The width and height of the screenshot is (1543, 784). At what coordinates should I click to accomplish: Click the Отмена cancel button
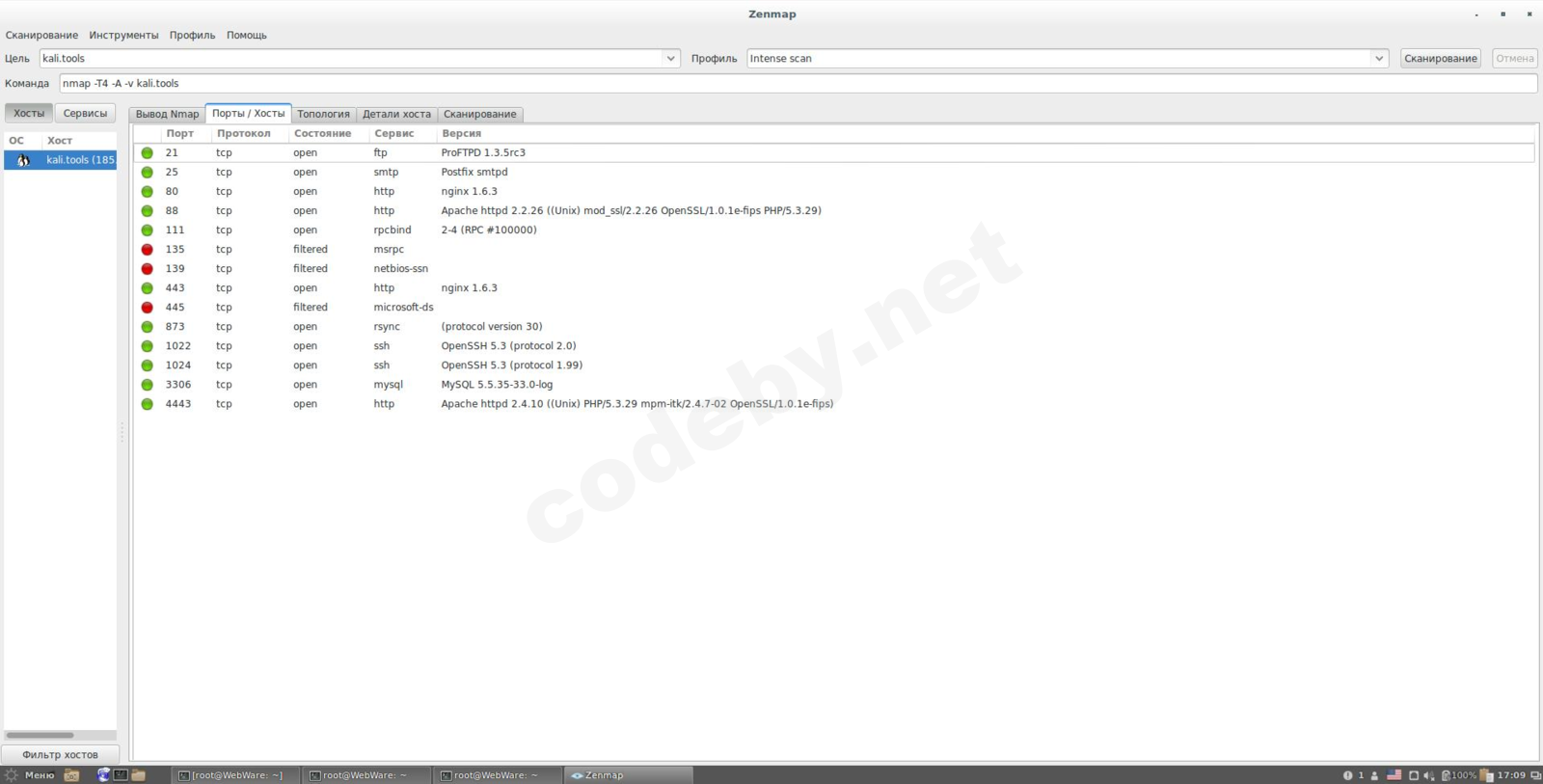point(1514,58)
